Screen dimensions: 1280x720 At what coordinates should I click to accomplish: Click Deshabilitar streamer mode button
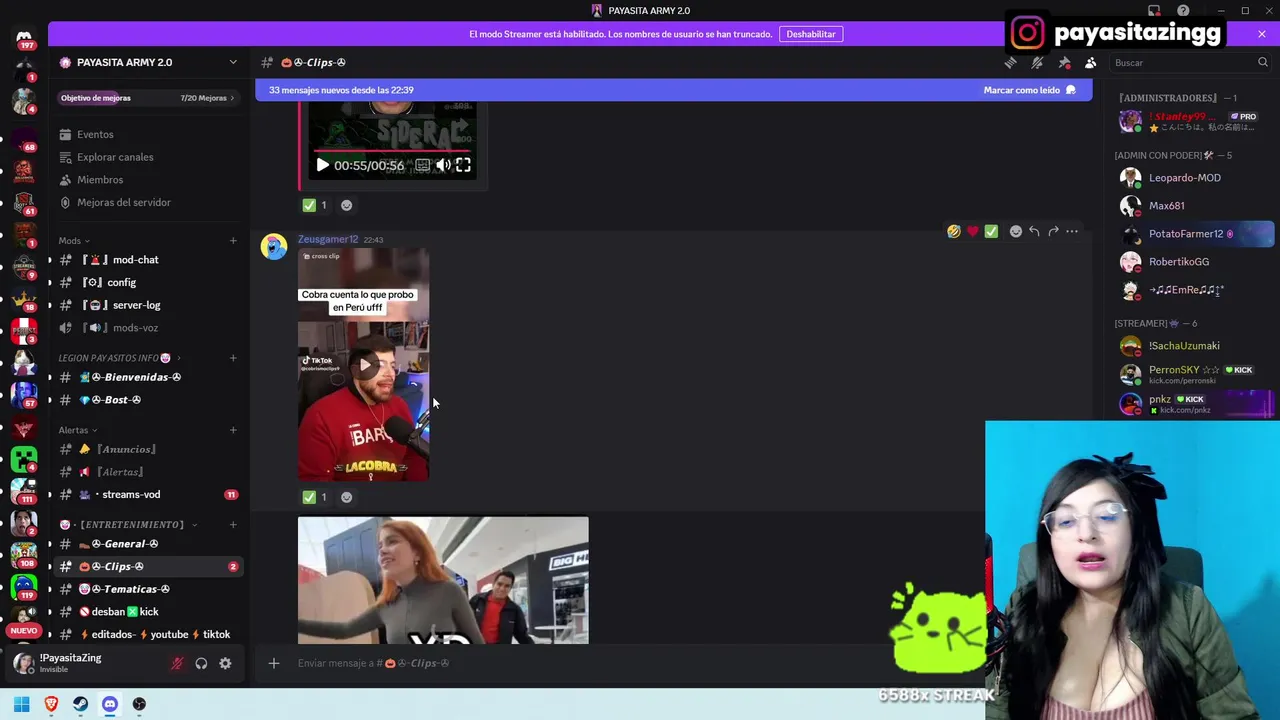811,34
